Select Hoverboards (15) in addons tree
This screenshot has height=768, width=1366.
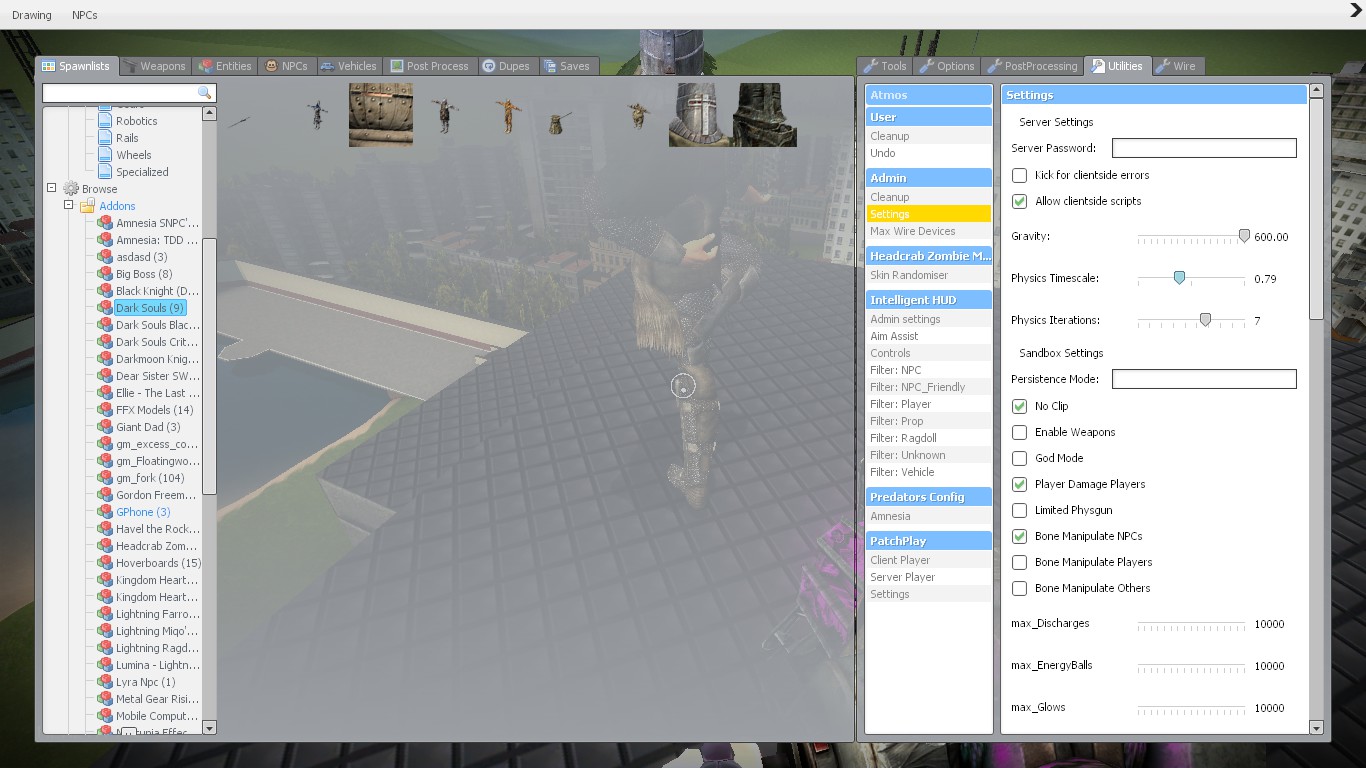click(x=158, y=563)
